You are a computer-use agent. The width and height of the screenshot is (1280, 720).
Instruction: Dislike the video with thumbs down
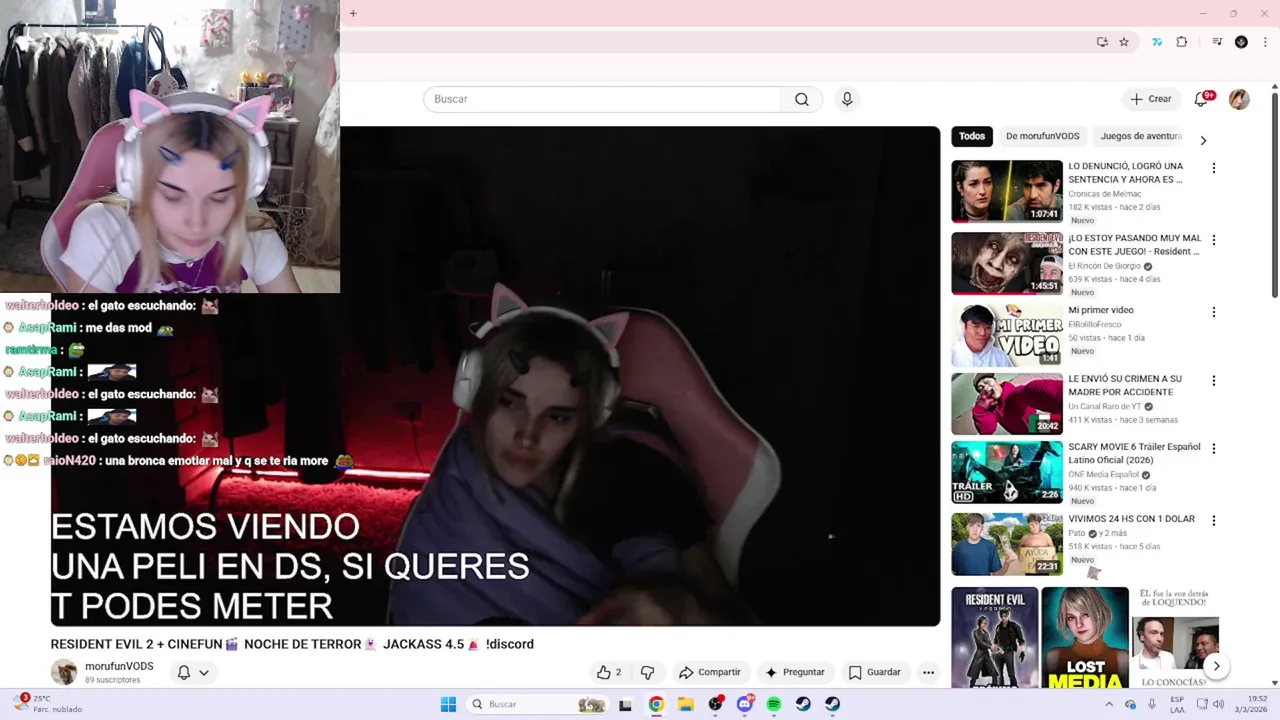pos(647,672)
